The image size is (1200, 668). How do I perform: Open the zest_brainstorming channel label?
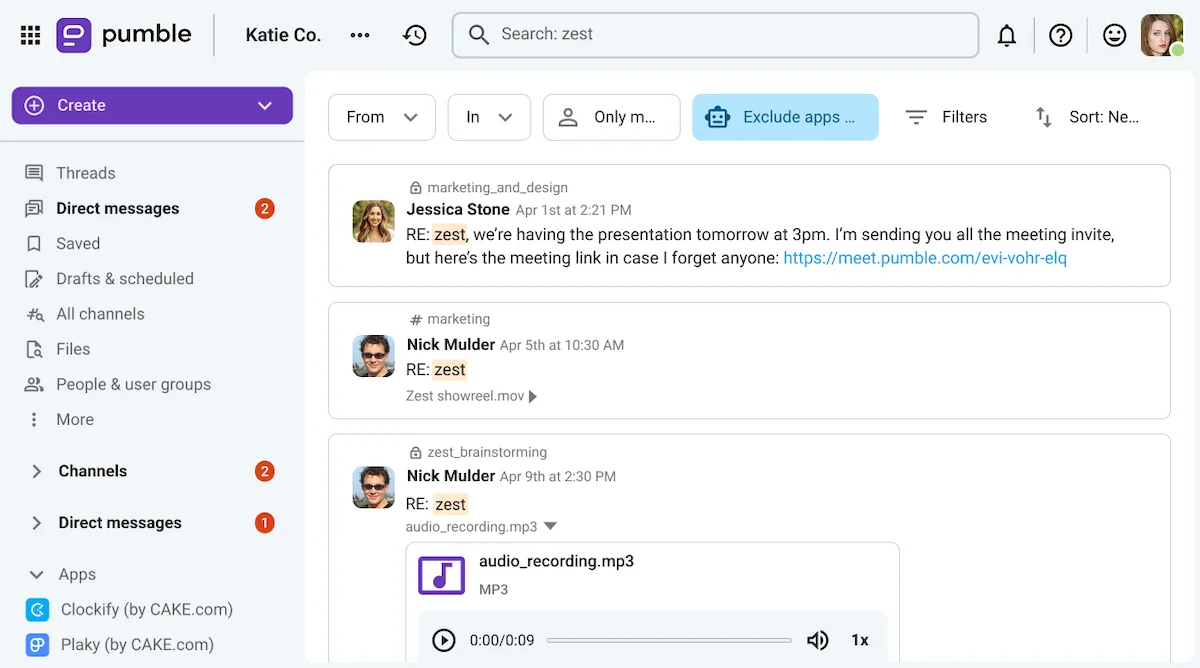[x=486, y=452]
